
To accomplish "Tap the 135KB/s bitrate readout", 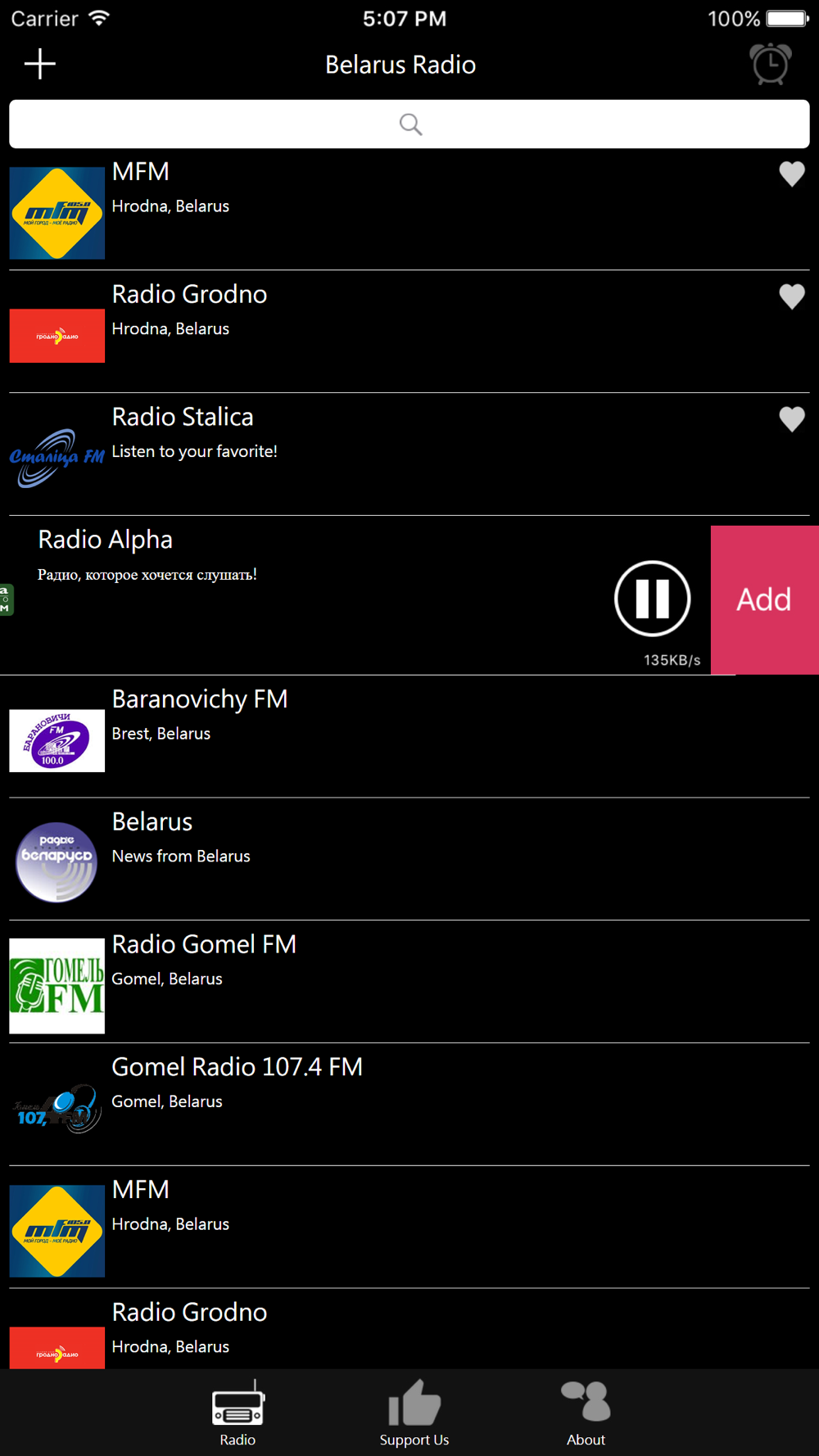I will (x=672, y=660).
